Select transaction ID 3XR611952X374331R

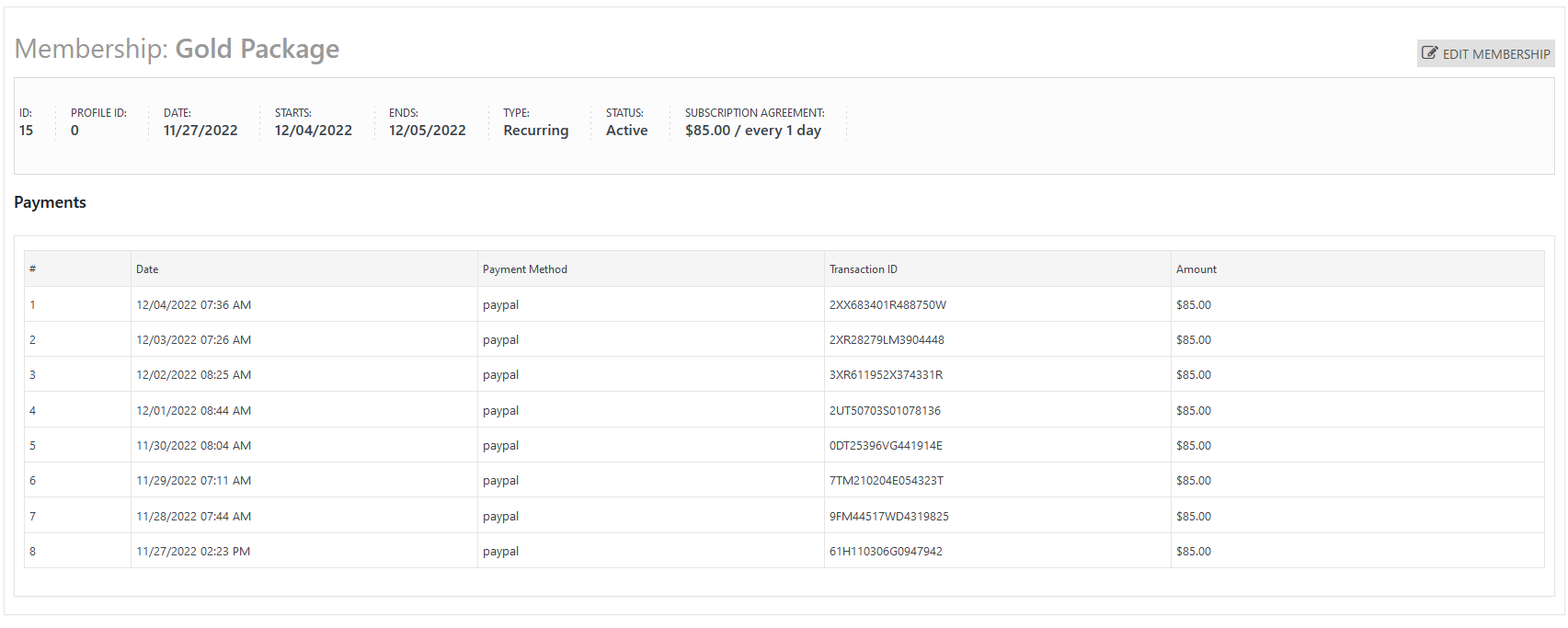tap(886, 375)
